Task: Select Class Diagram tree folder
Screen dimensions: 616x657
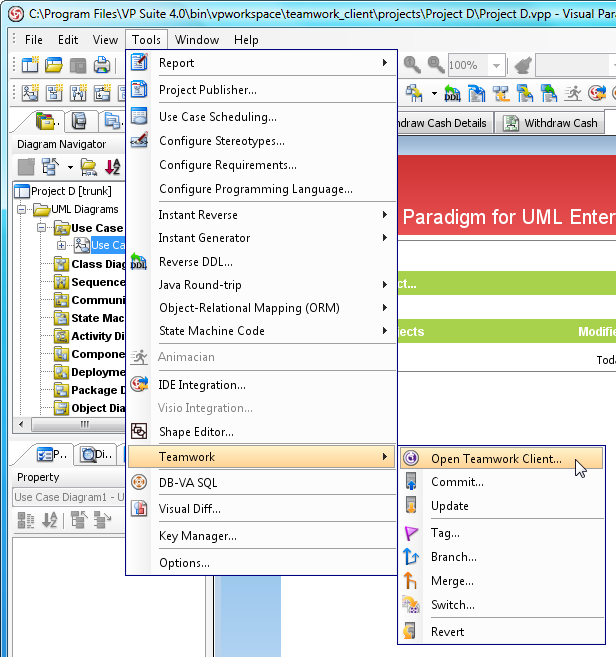Action: coord(90,264)
